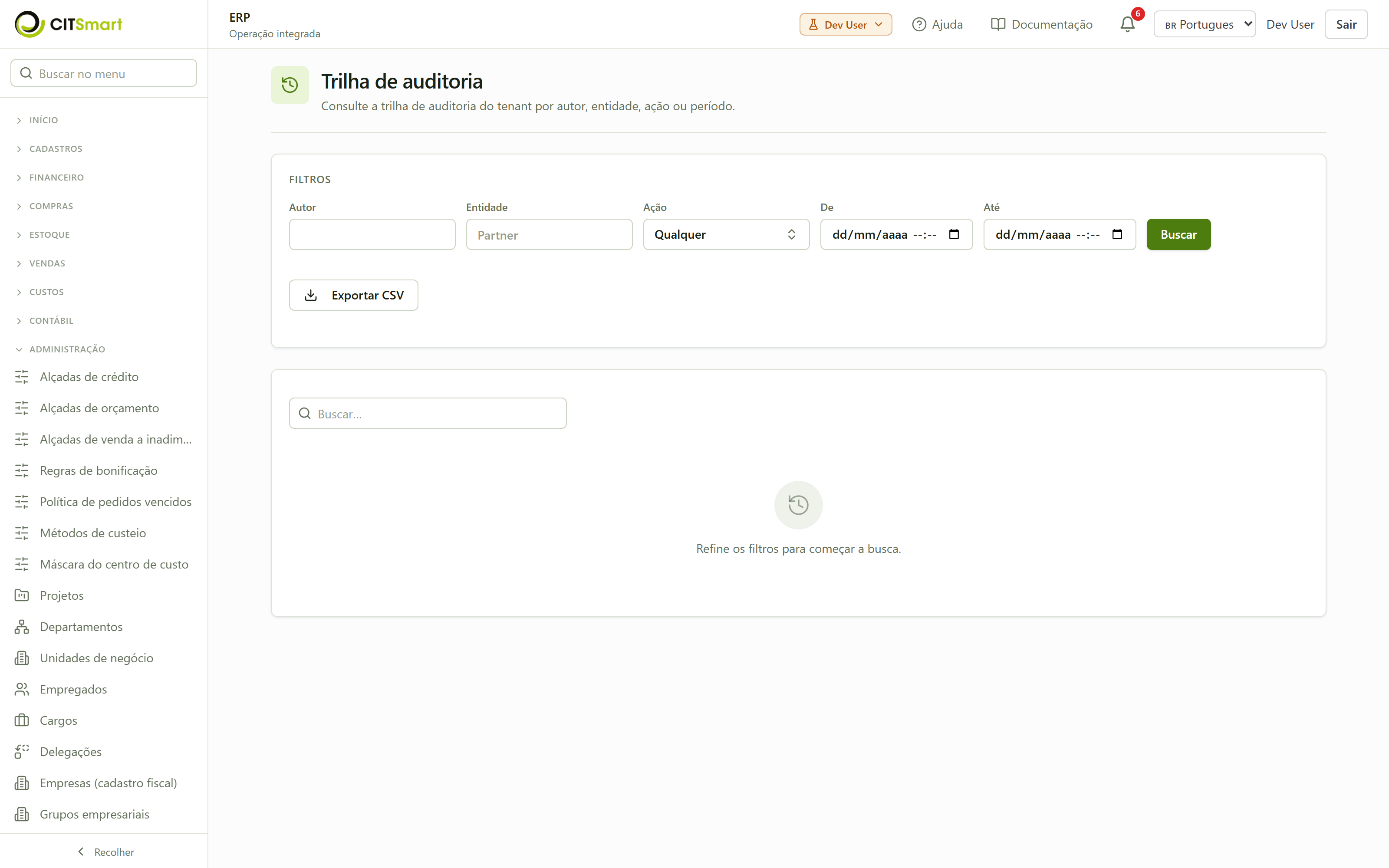Click the Exportar CSV button

point(354,295)
